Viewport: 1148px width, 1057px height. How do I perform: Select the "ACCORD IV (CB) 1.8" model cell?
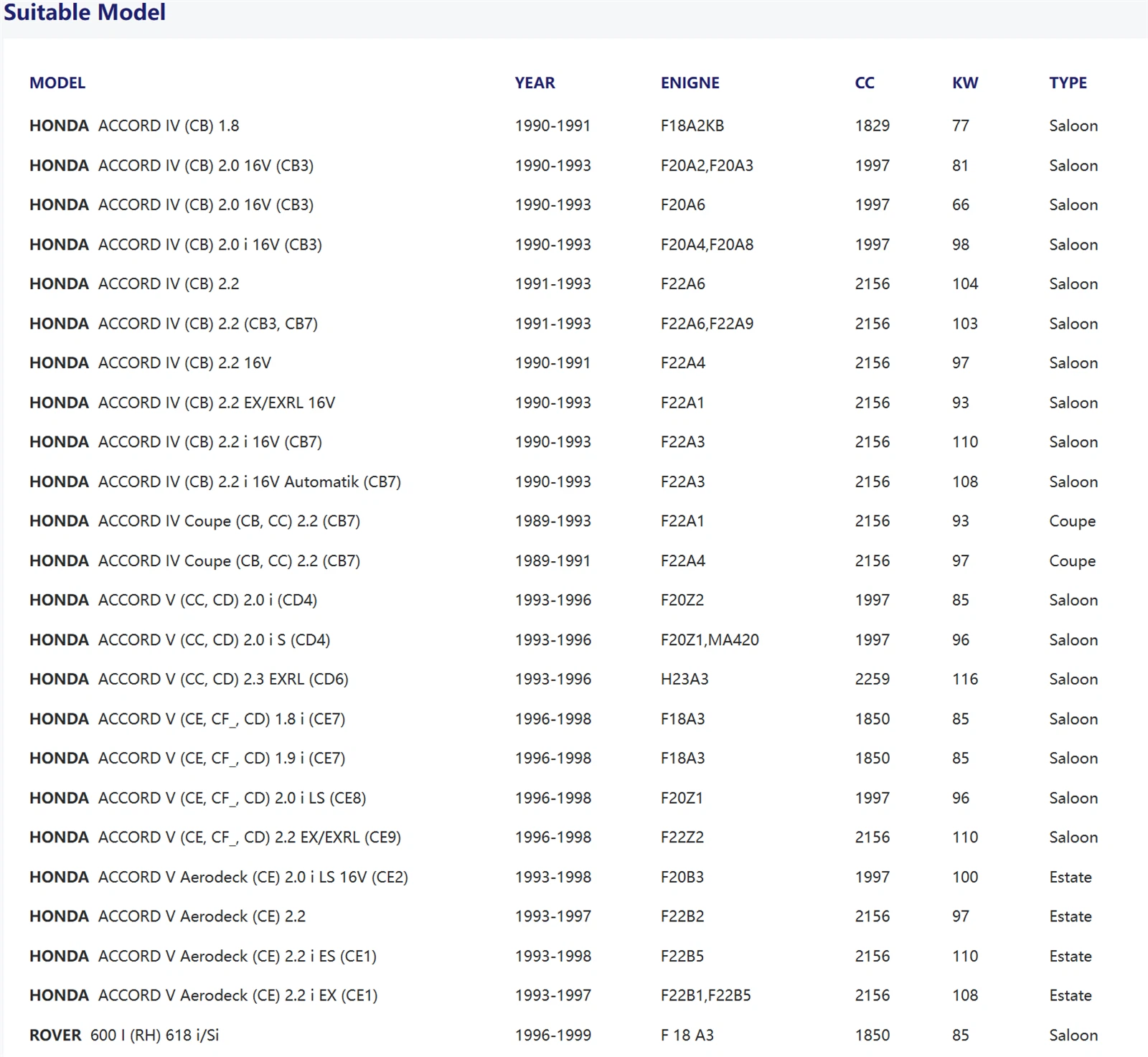point(169,126)
